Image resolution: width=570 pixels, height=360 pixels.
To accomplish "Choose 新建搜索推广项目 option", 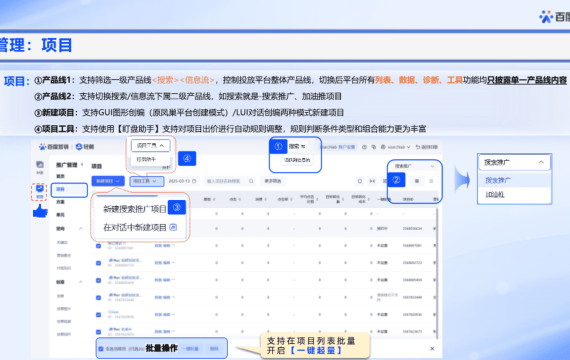I will click(x=135, y=209).
